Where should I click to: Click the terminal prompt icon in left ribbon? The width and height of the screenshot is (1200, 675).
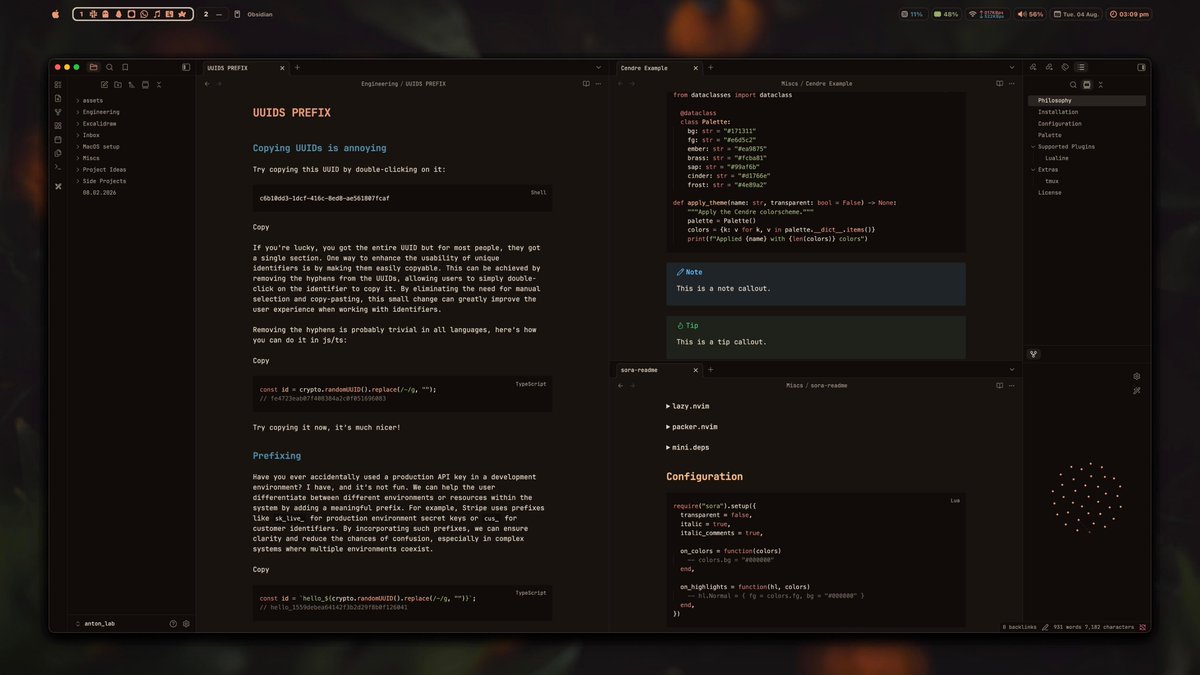[58, 166]
